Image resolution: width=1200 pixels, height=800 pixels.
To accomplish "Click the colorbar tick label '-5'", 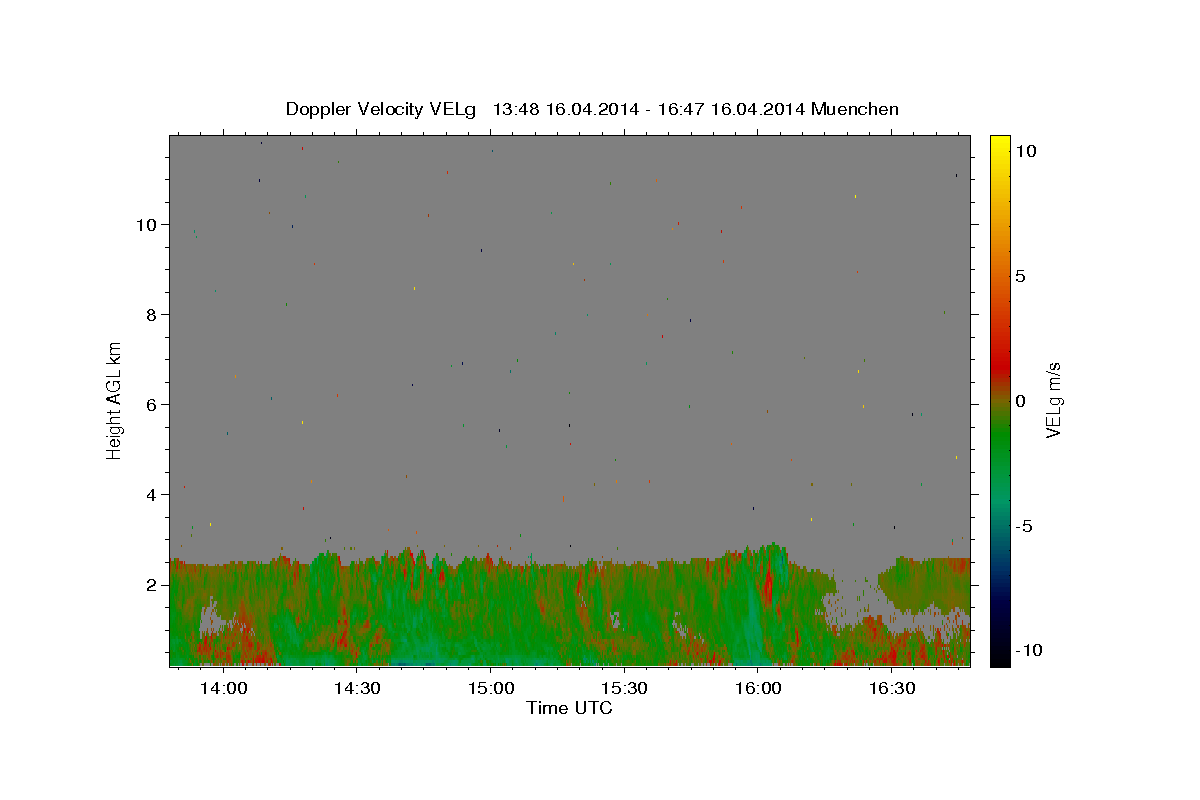I will [1024, 526].
